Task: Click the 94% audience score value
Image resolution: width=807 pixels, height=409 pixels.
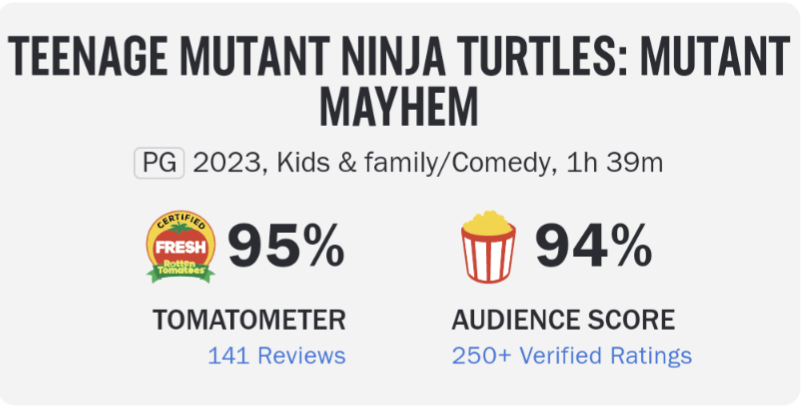Action: (593, 247)
